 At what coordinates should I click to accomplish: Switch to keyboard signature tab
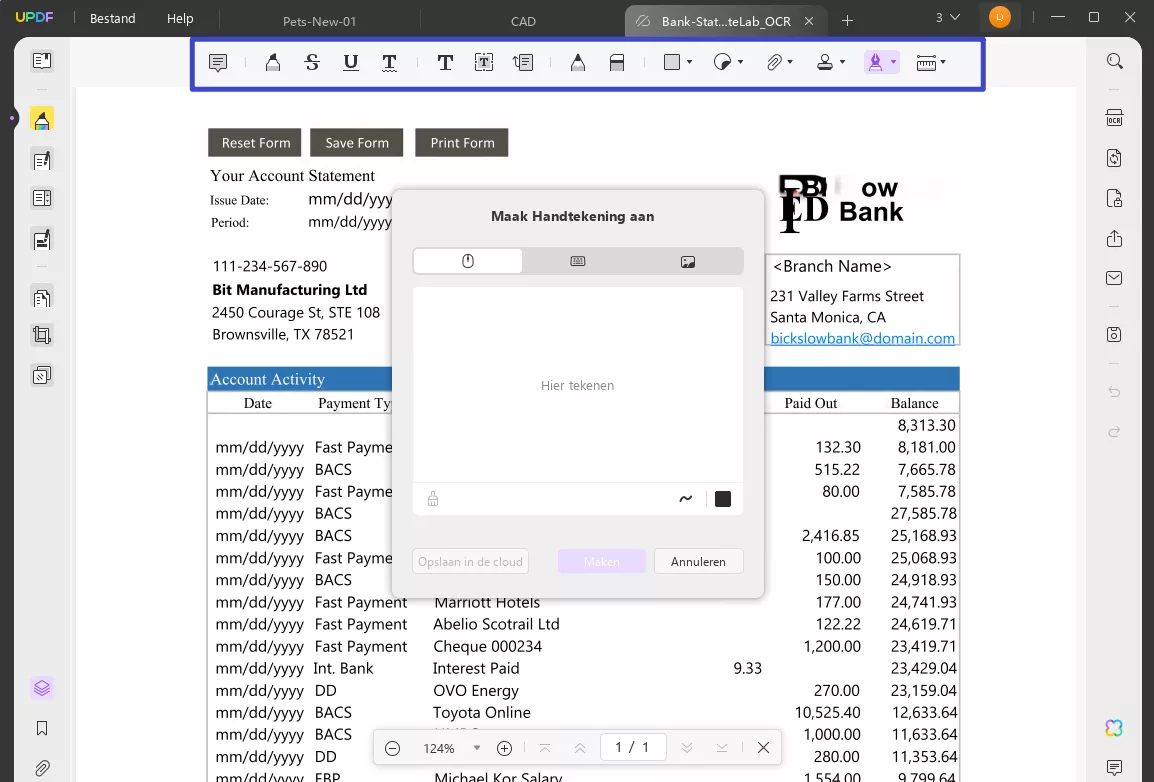tap(578, 261)
